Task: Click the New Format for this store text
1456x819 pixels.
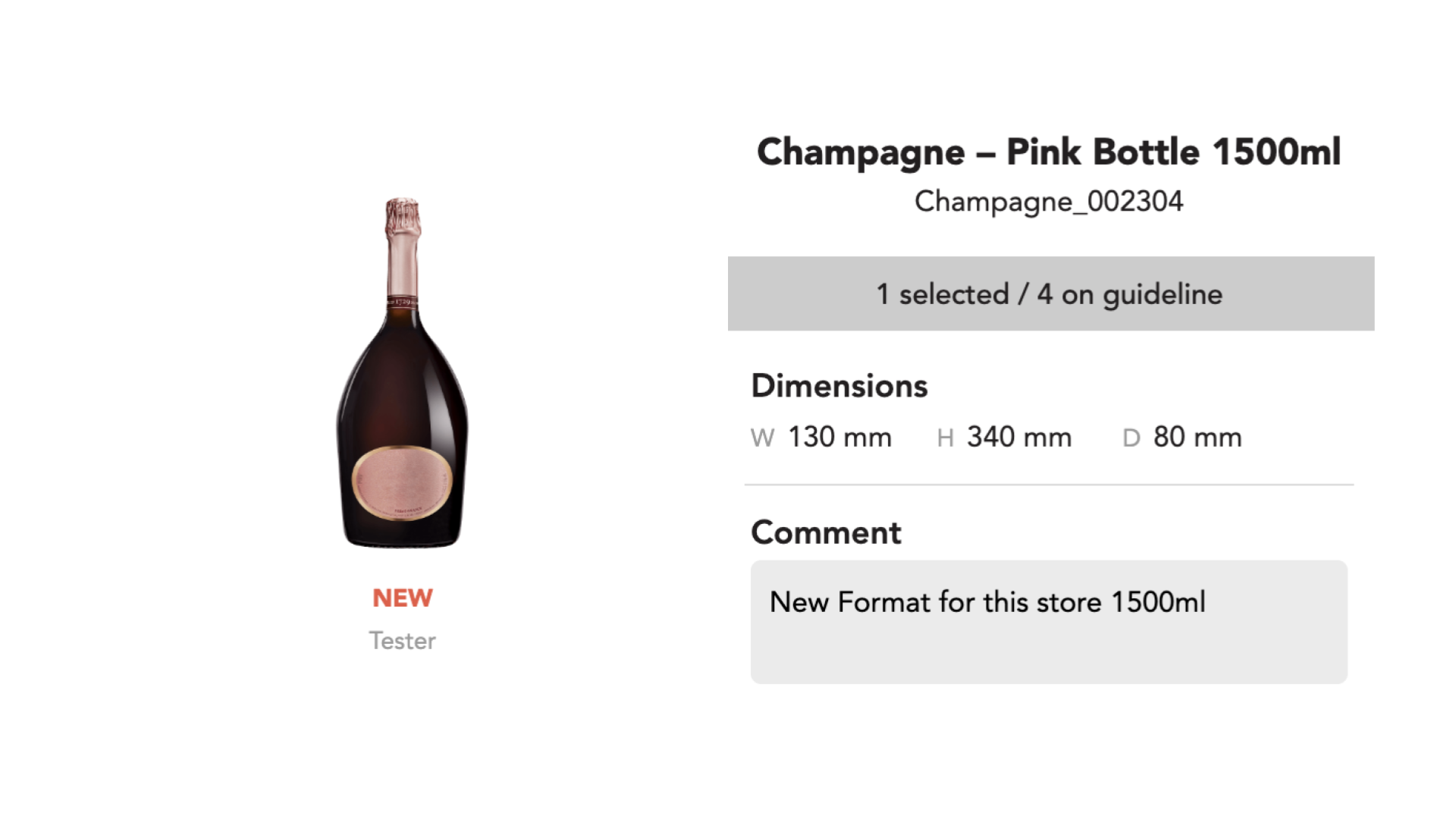Action: pos(987,602)
